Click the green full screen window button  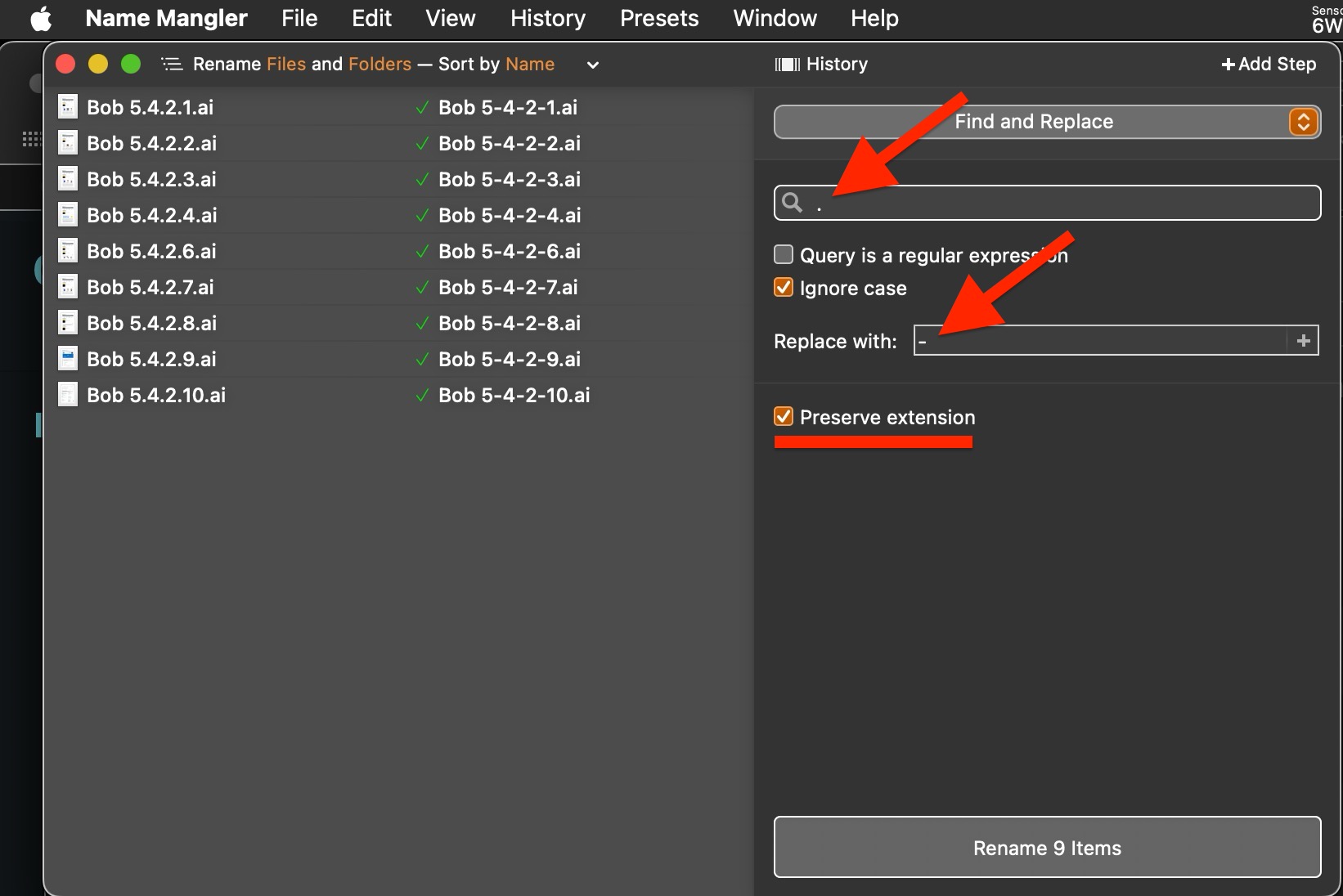pyautogui.click(x=131, y=64)
